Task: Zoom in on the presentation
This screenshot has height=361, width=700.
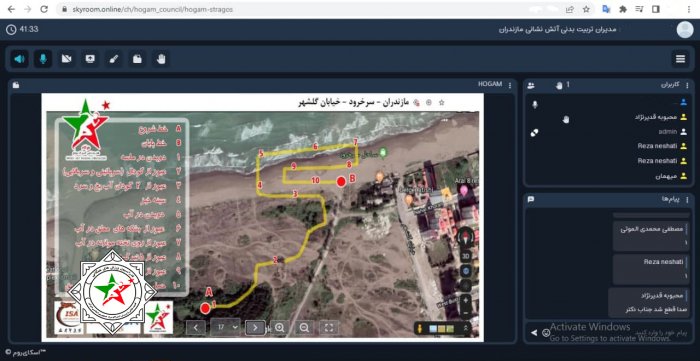Action: point(279,328)
